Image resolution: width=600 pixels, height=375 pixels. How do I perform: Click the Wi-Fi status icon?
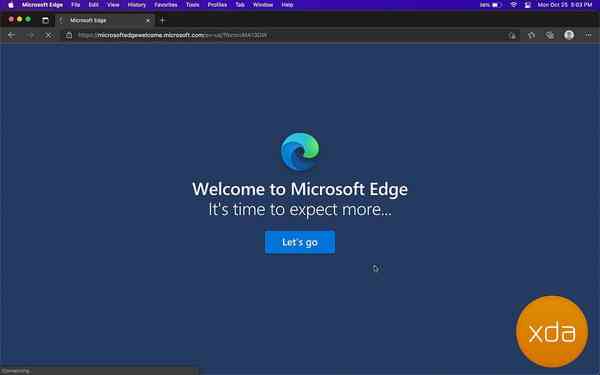(514, 5)
